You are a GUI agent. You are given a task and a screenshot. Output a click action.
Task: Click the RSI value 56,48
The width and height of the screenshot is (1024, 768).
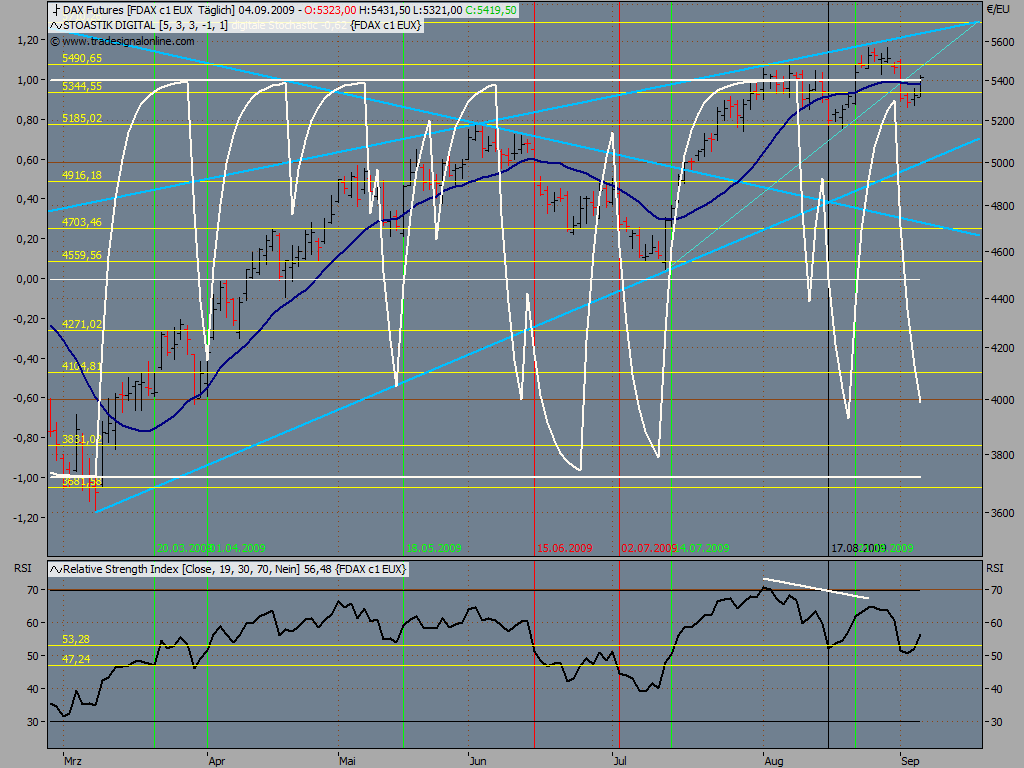tap(317, 569)
